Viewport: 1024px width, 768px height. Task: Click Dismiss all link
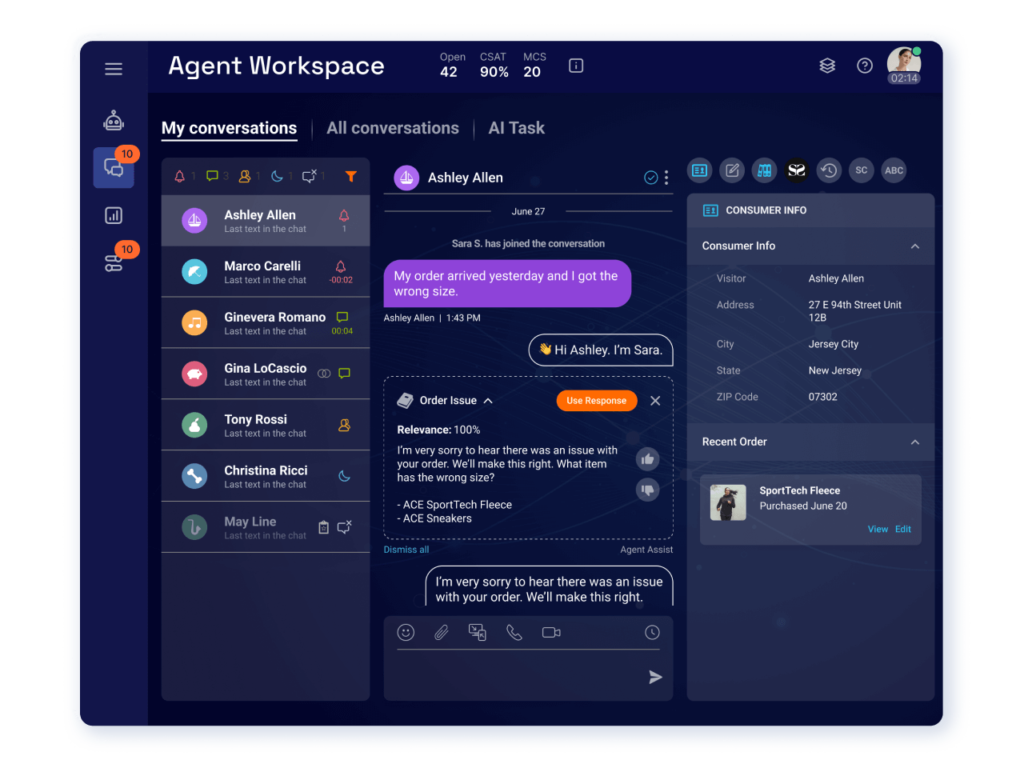tap(406, 550)
